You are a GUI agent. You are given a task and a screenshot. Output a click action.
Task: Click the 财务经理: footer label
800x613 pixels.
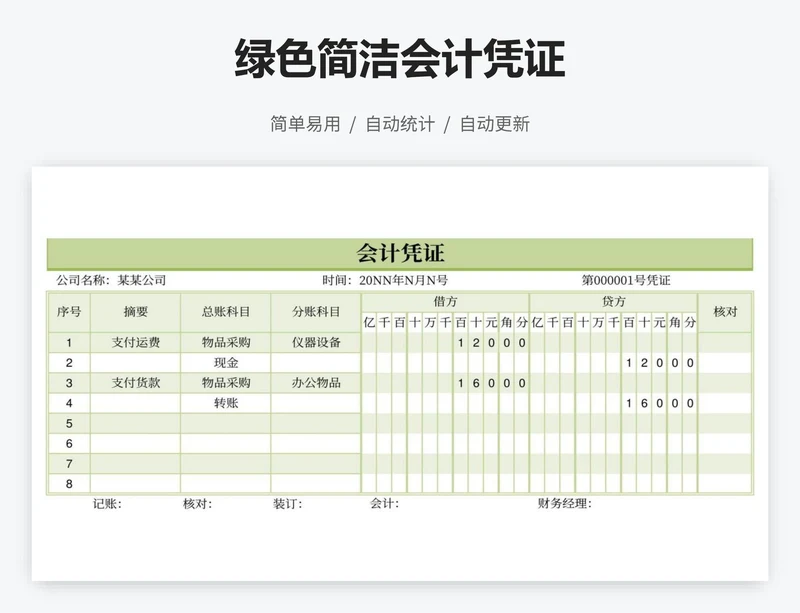564,504
